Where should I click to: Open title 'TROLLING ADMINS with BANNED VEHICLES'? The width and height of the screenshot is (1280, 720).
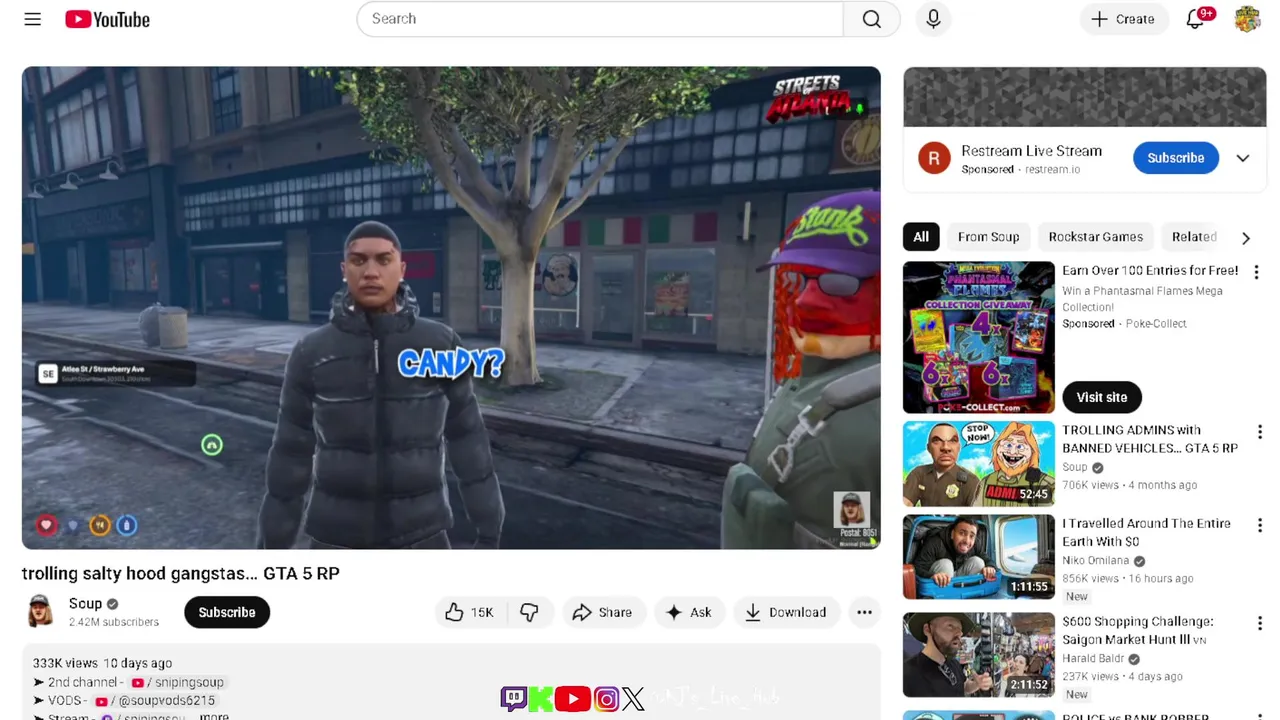click(1150, 439)
